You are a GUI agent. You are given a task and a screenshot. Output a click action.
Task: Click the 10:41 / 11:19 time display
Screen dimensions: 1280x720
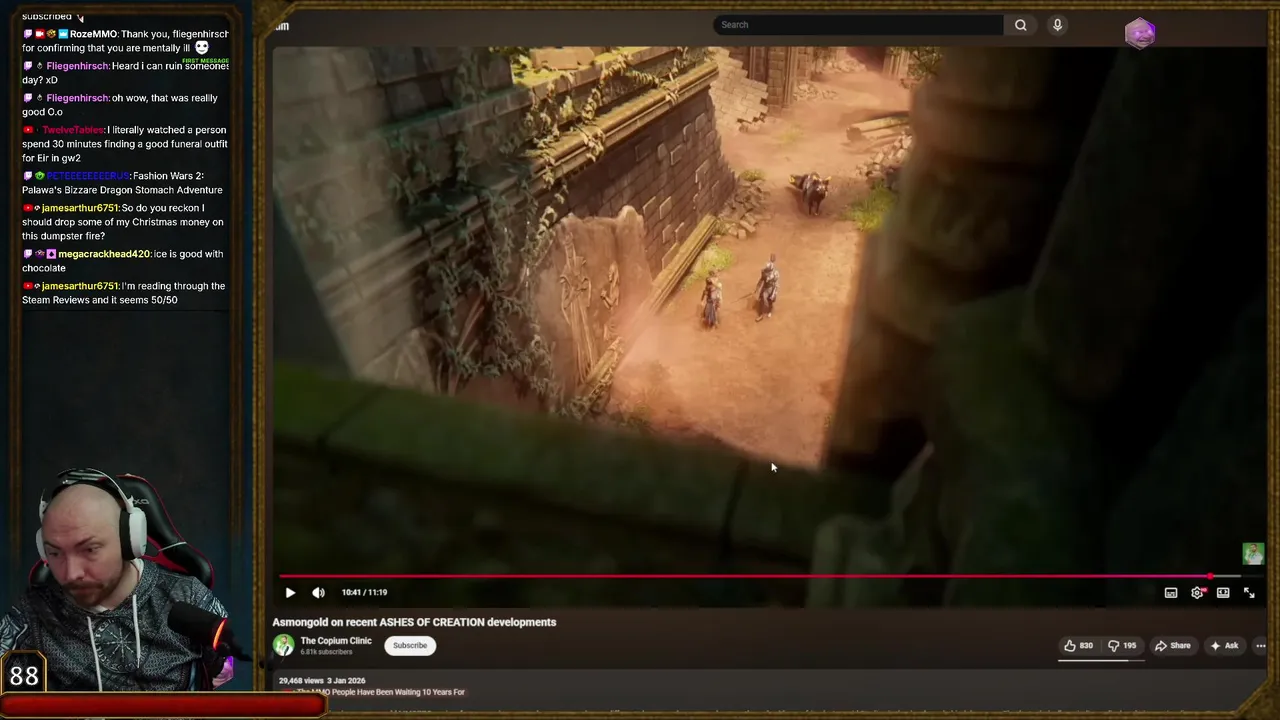[364, 592]
